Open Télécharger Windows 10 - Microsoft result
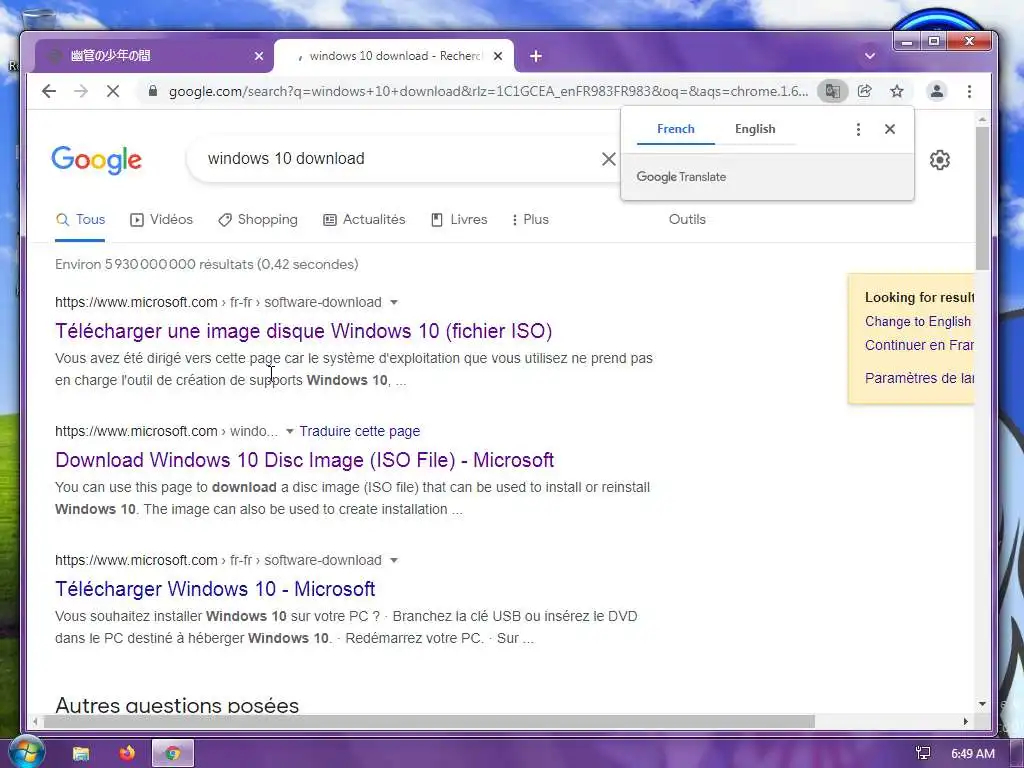Viewport: 1024px width, 768px height. [x=215, y=589]
